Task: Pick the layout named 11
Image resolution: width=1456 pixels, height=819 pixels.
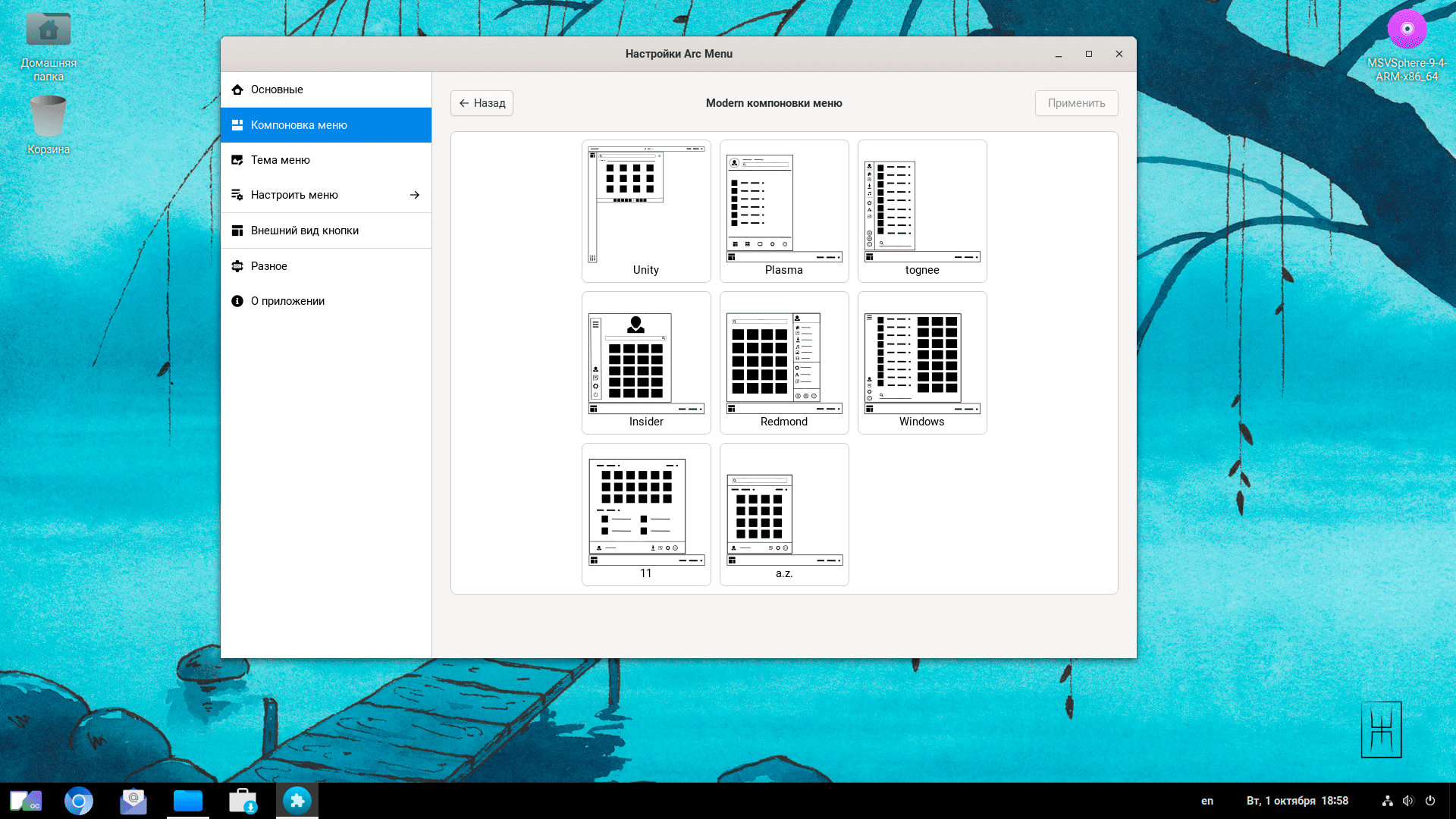Action: click(x=646, y=514)
